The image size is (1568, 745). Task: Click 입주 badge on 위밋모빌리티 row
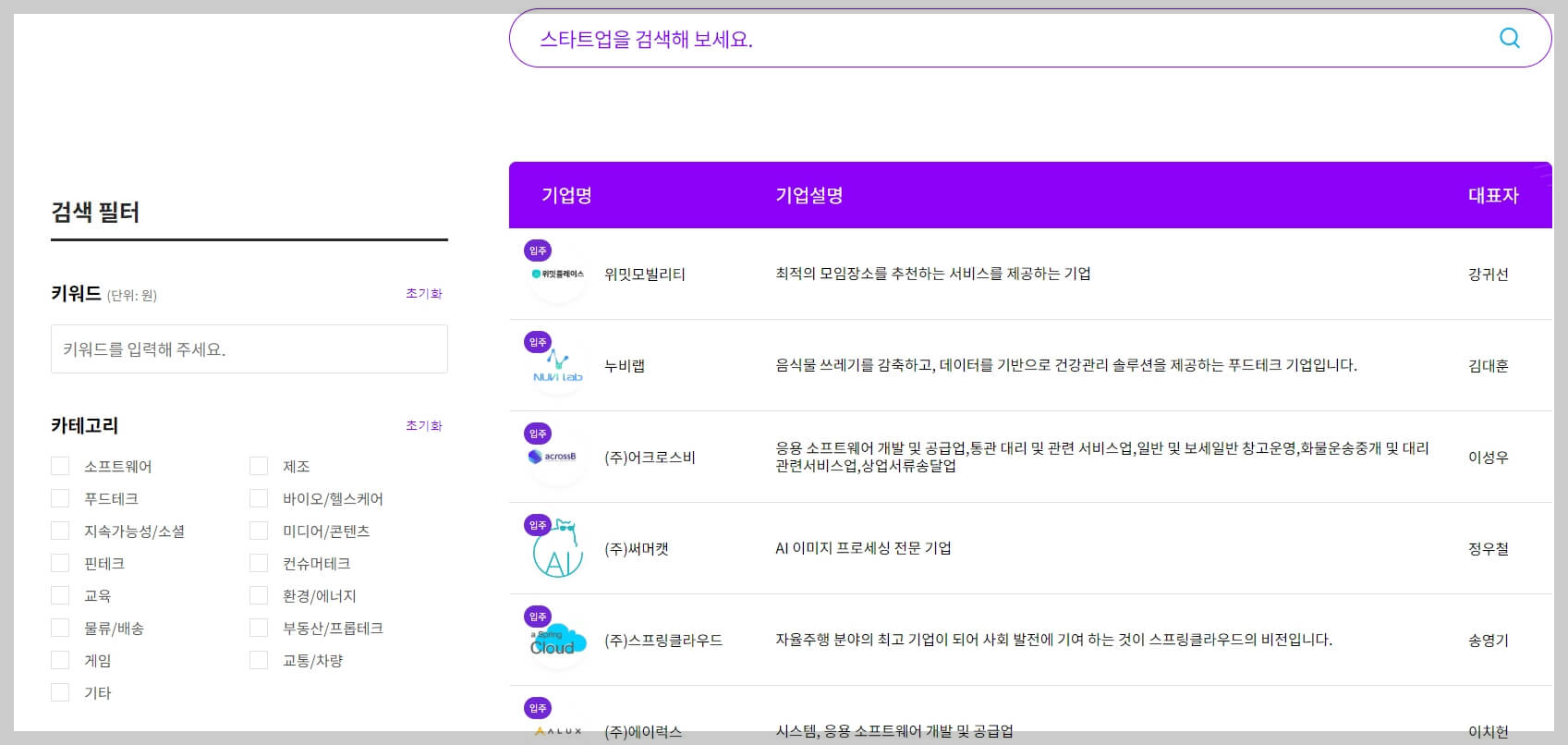point(538,250)
